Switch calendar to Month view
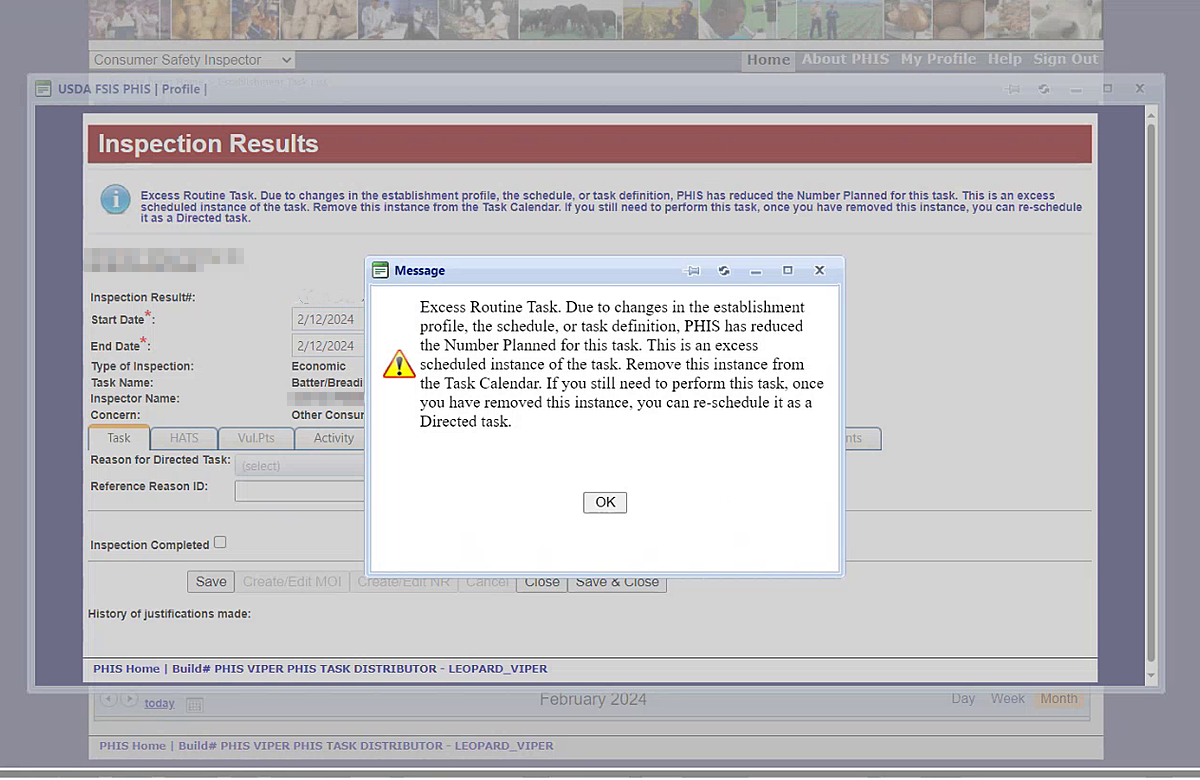Screen dimensions: 1200x780 pyautogui.click(x=1059, y=699)
